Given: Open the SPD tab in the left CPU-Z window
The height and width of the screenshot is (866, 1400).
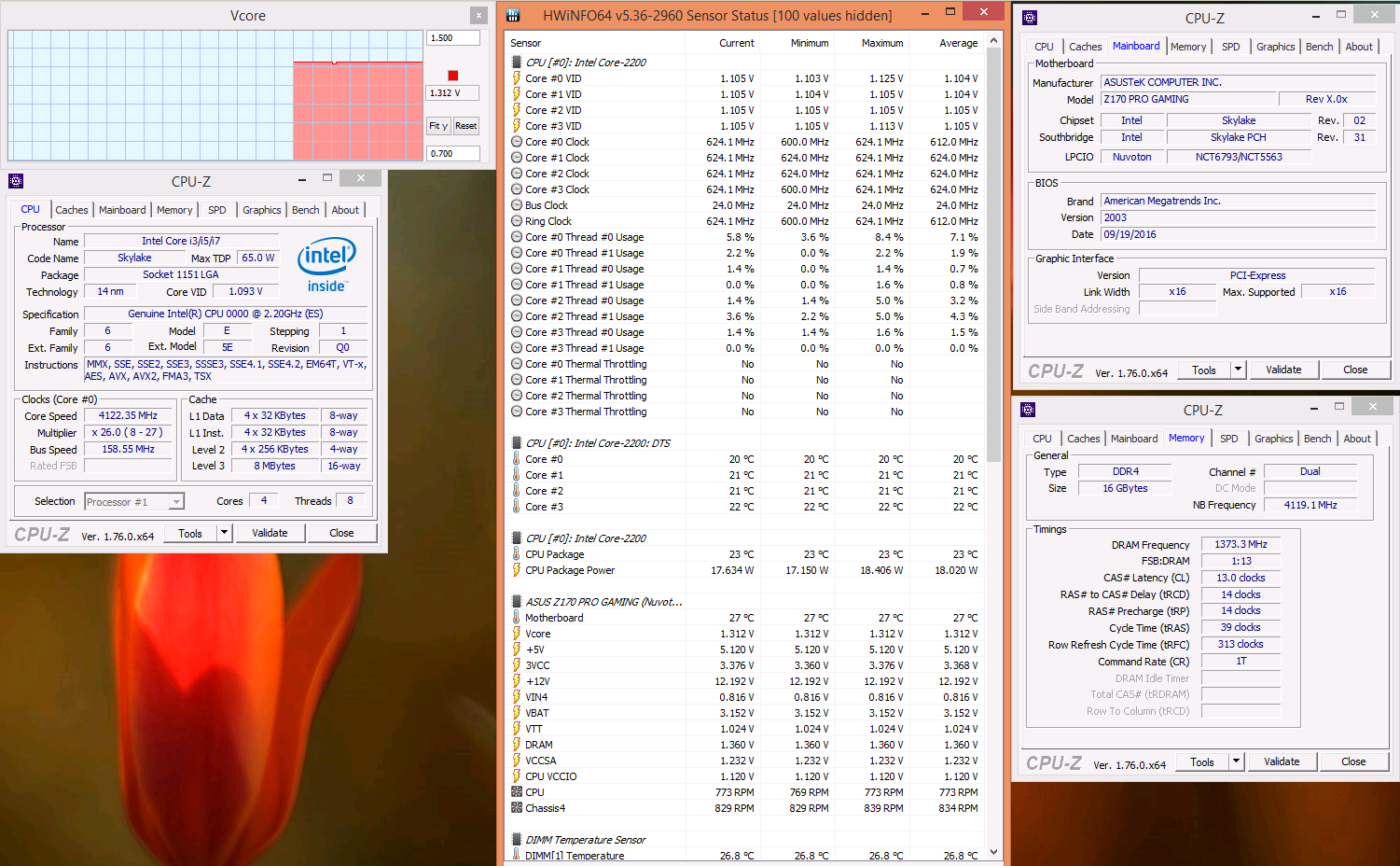Looking at the screenshot, I should tap(217, 210).
